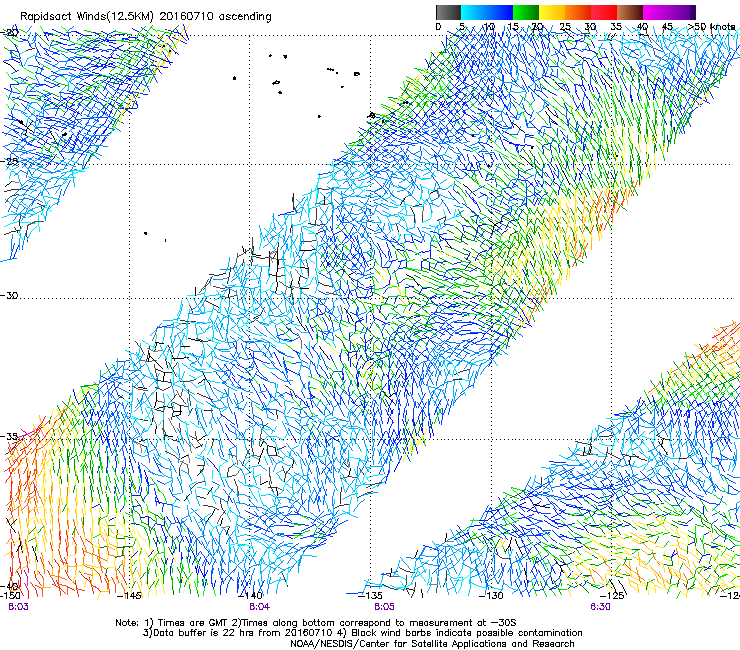Click the red 30-35 knots legend segment
Image resolution: width=740 pixels, height=650 pixels.
tap(604, 12)
